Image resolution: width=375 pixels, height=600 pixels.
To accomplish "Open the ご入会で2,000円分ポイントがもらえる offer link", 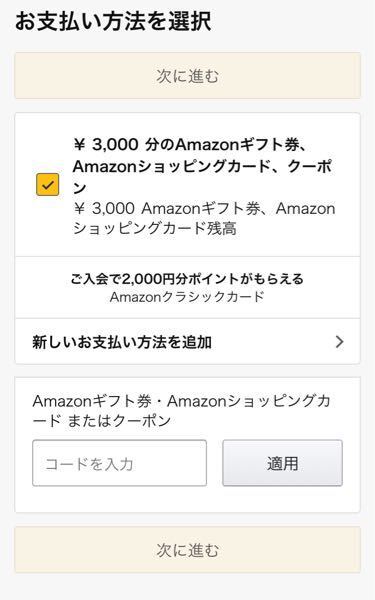I will tap(187, 279).
